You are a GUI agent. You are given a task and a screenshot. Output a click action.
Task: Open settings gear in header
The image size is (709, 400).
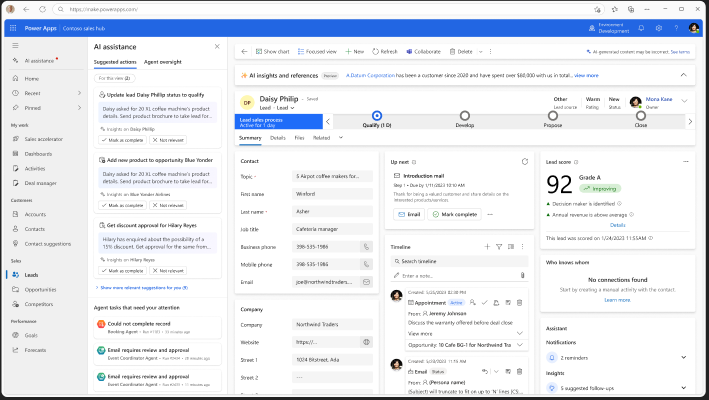click(659, 28)
